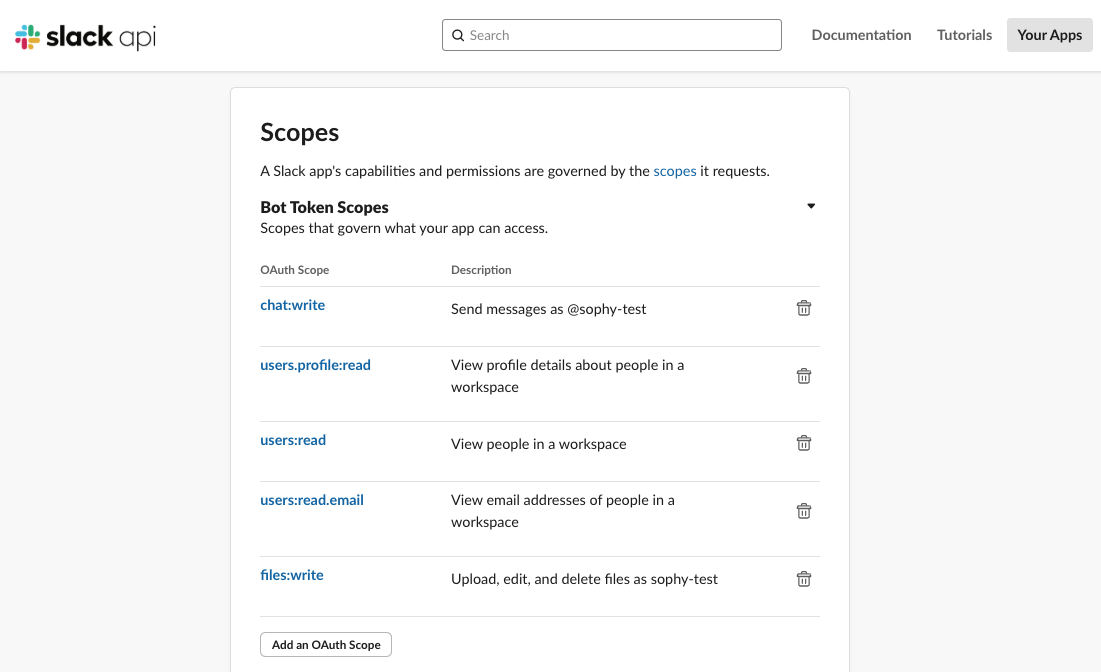Focus the Search input field
The image size is (1101, 672).
[x=612, y=35]
